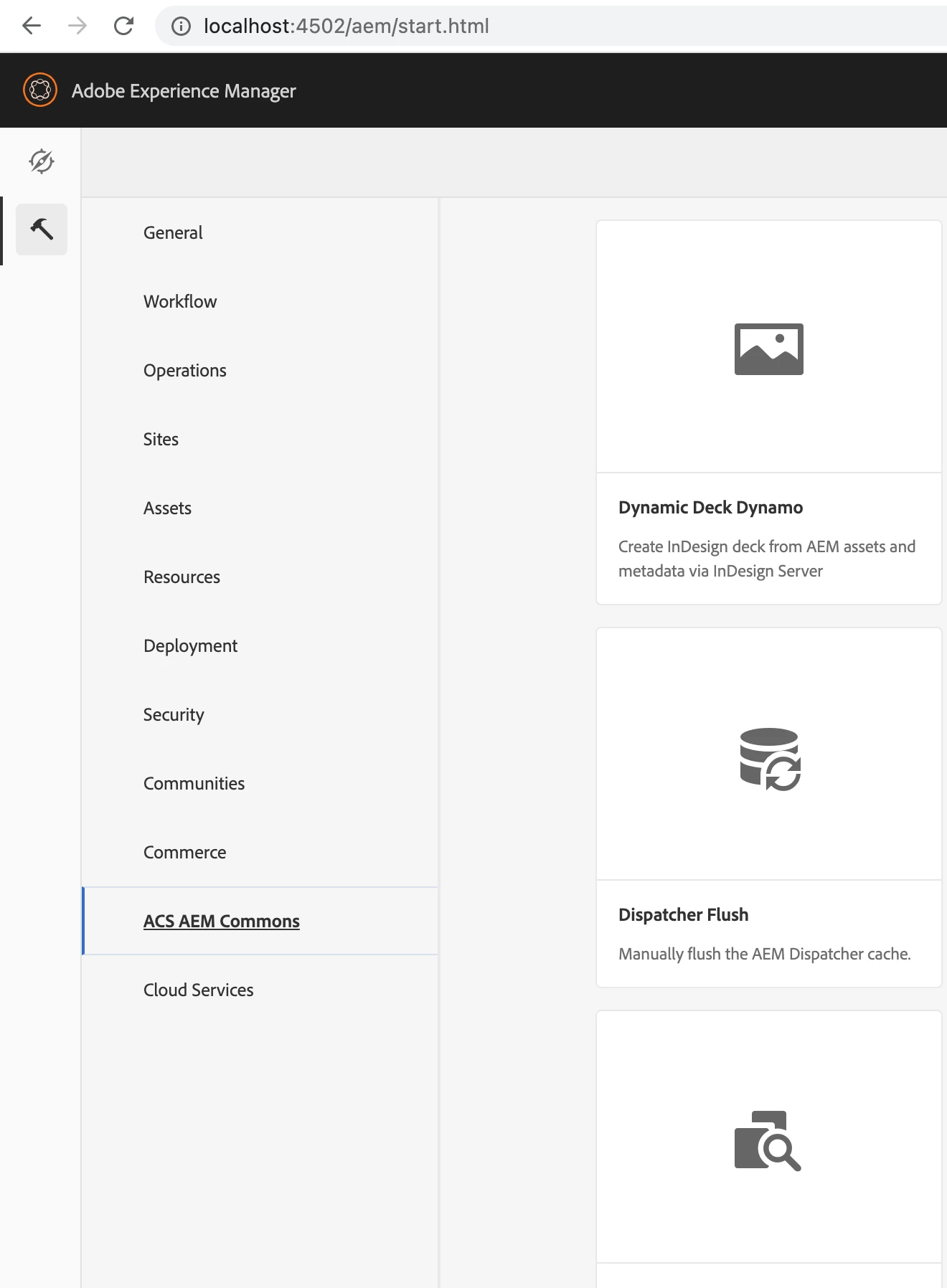The width and height of the screenshot is (947, 1288).
Task: Click 'Manually flush the AEM Dispatcher cache' text
Action: coord(765,954)
